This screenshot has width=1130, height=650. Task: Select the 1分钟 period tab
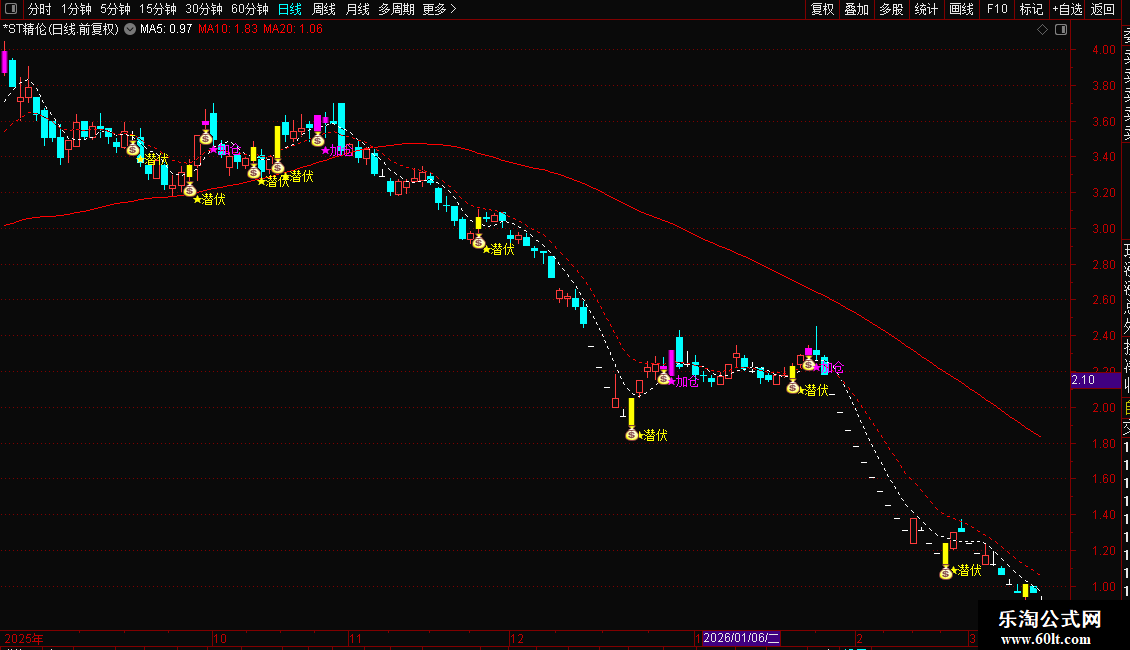(76, 9)
